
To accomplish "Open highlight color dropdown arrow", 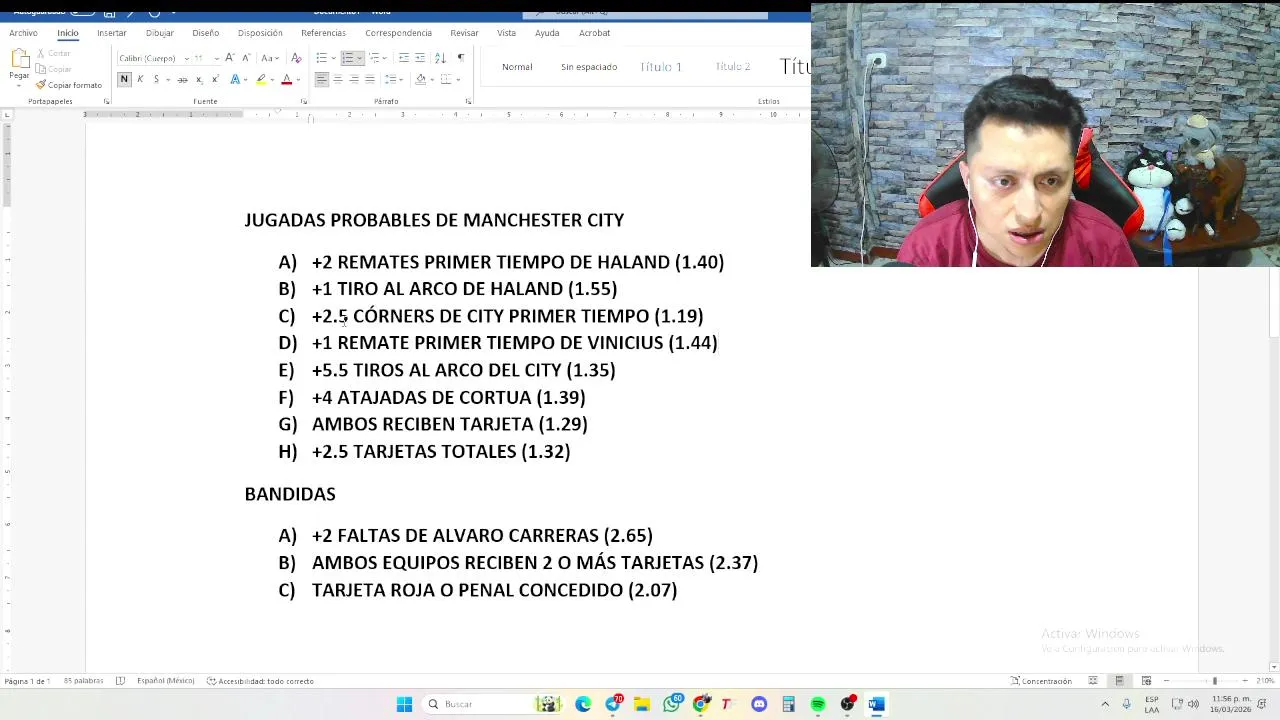I will click(x=272, y=79).
